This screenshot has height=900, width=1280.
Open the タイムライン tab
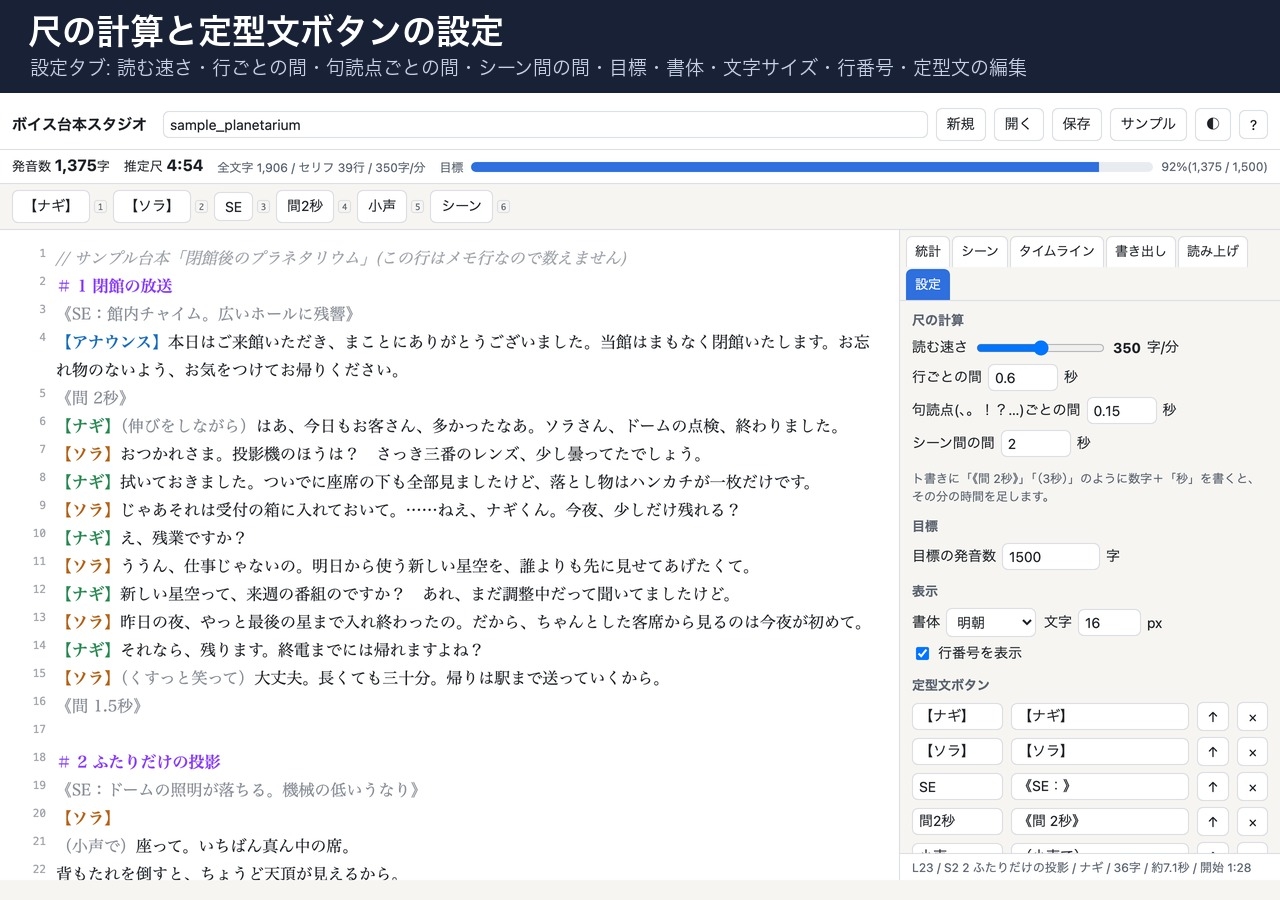[1056, 252]
